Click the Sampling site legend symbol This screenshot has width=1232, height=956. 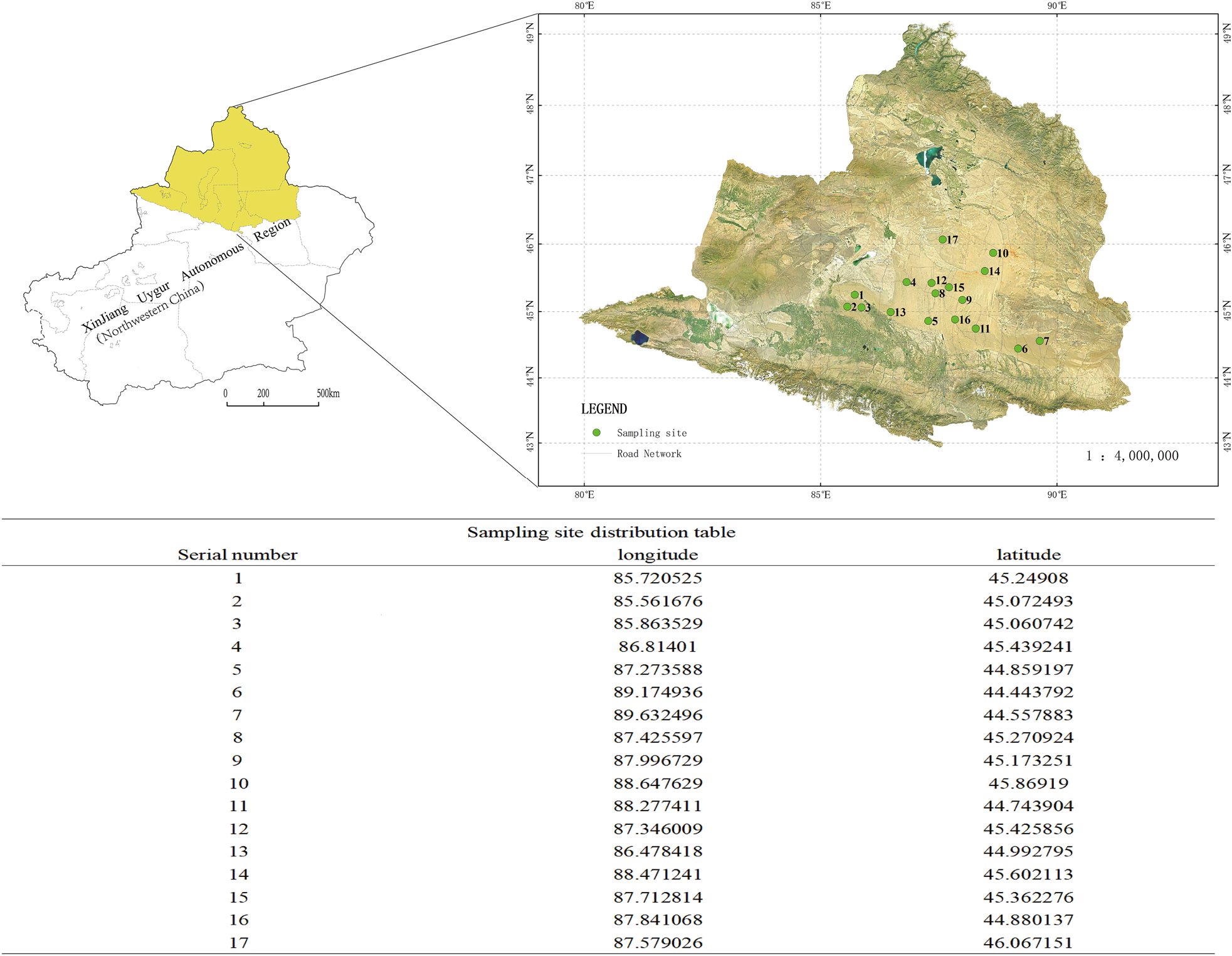click(596, 433)
